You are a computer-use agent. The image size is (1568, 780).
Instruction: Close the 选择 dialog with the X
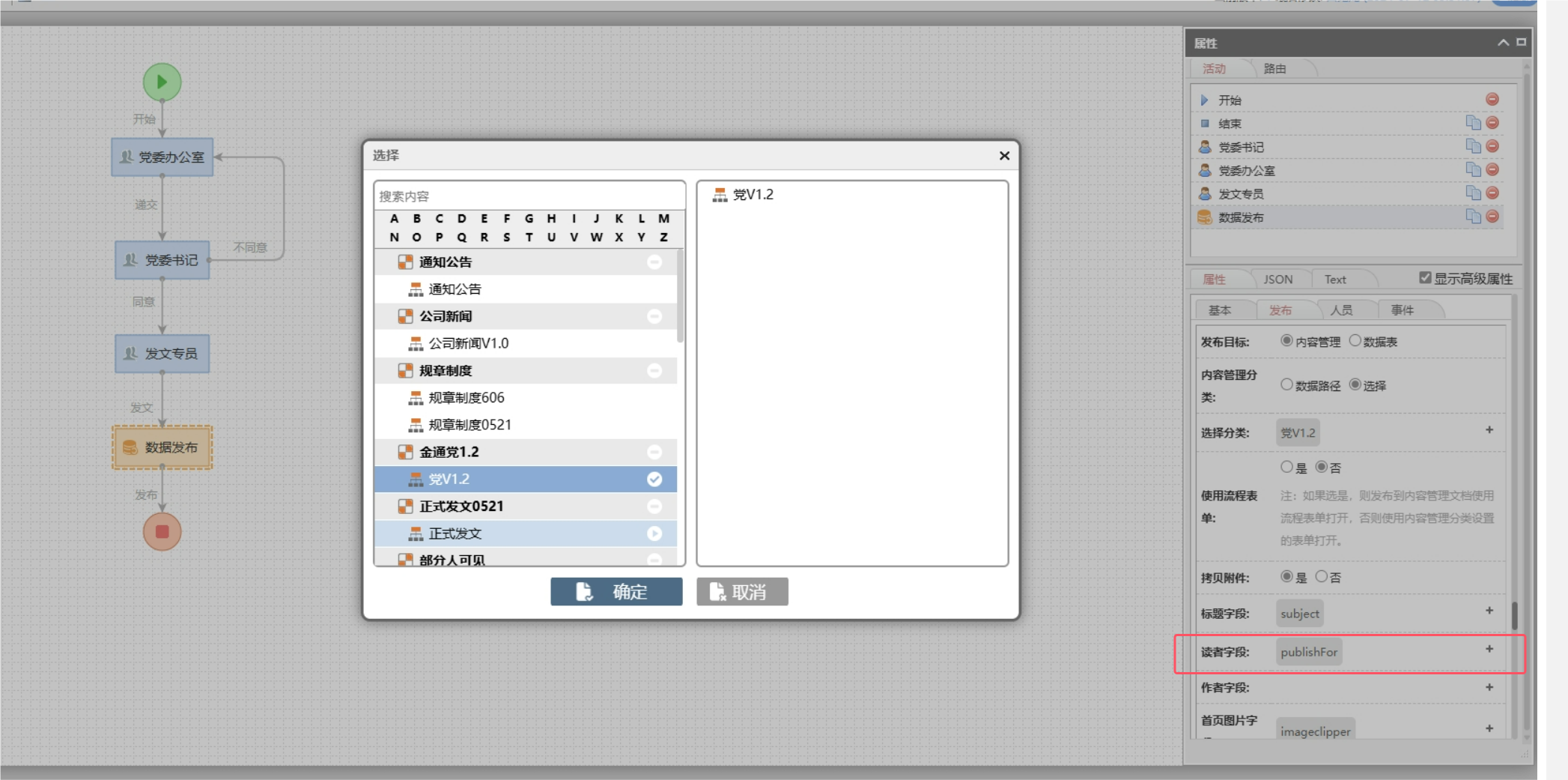click(1004, 155)
